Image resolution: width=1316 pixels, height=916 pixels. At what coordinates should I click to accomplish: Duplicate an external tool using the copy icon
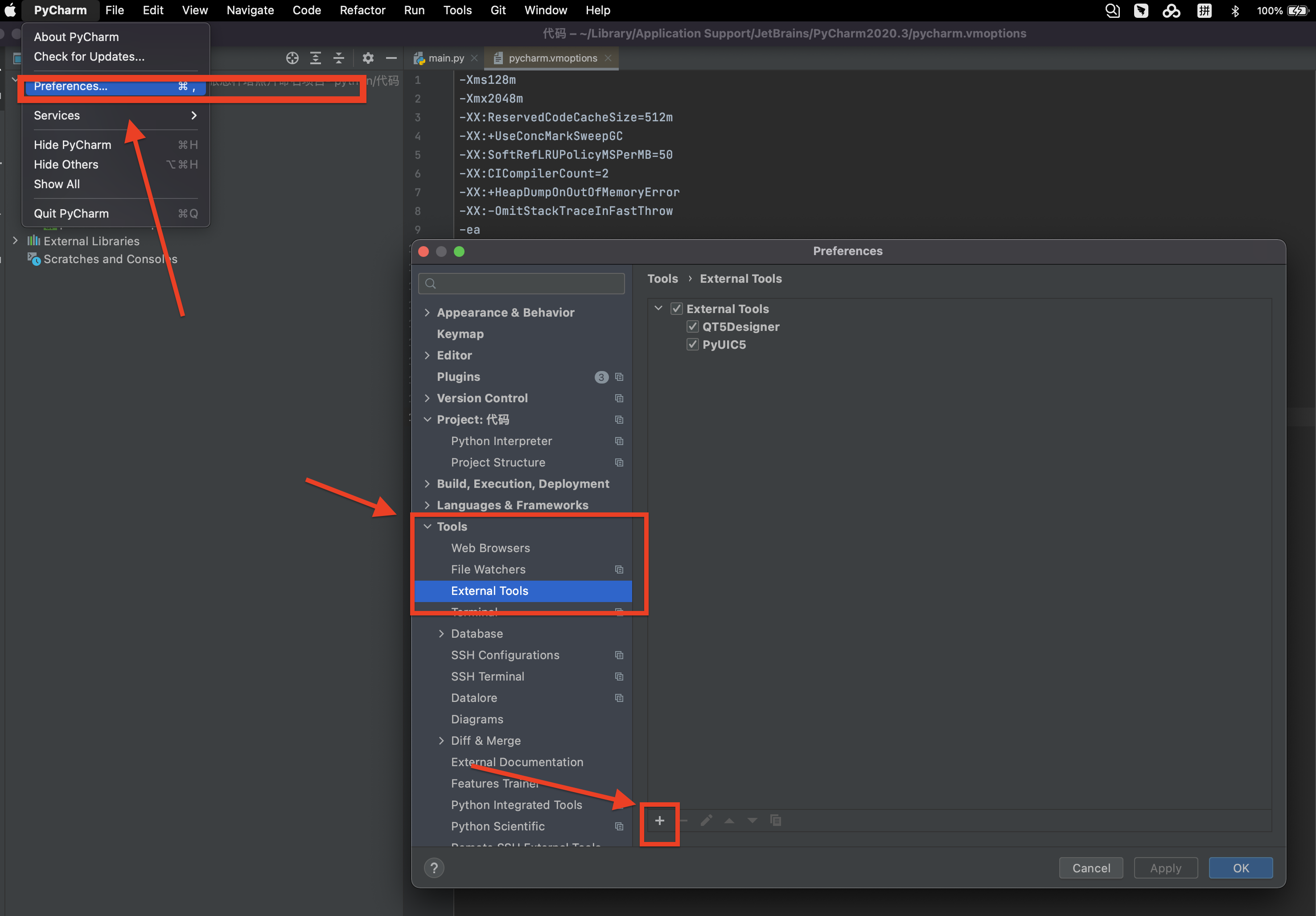point(776,820)
